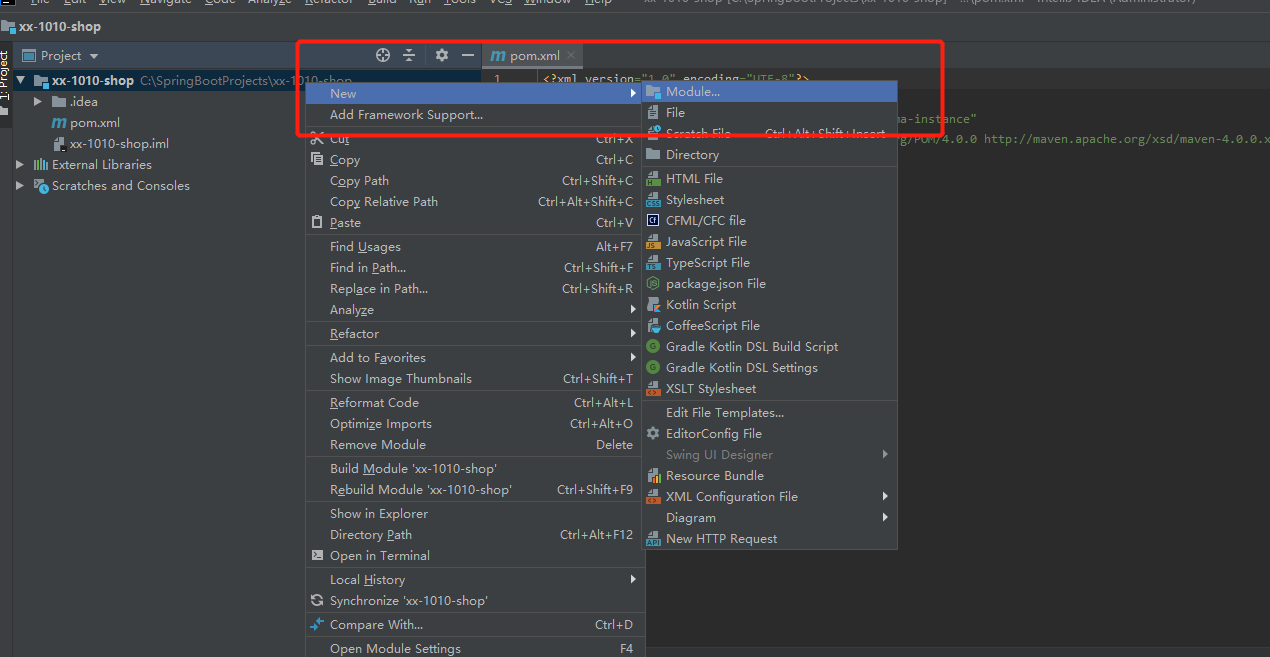Choose Build Module 'xx-1010-shop'

pyautogui.click(x=474, y=468)
